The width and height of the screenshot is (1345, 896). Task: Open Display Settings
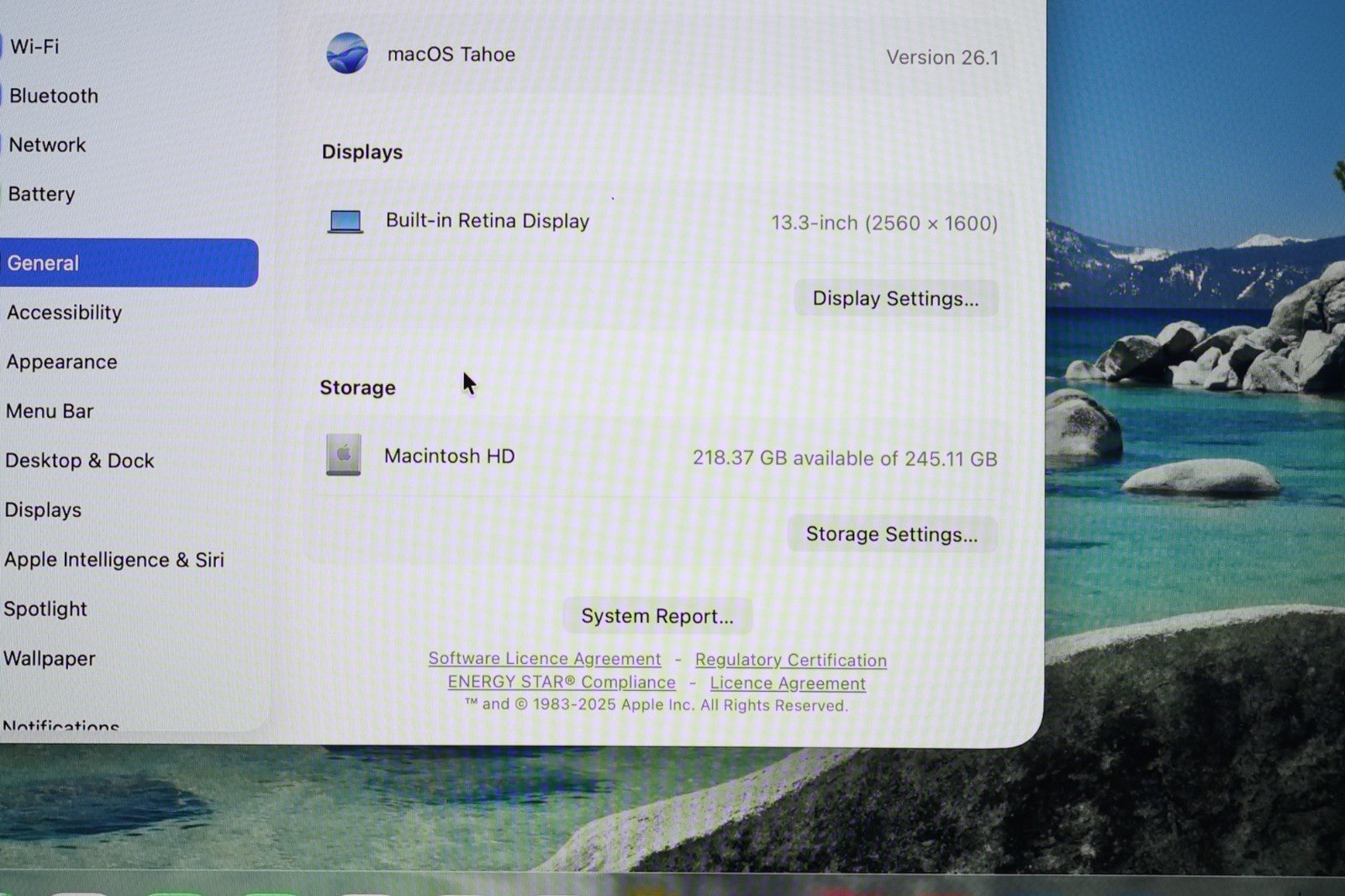pos(895,298)
